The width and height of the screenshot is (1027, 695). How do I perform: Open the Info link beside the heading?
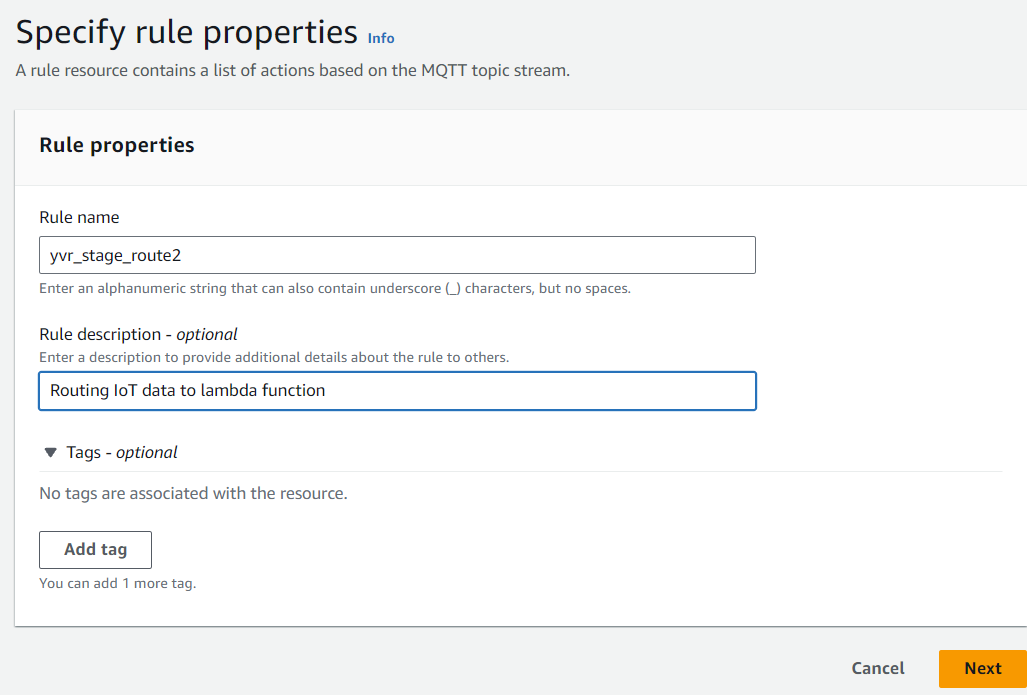(381, 38)
